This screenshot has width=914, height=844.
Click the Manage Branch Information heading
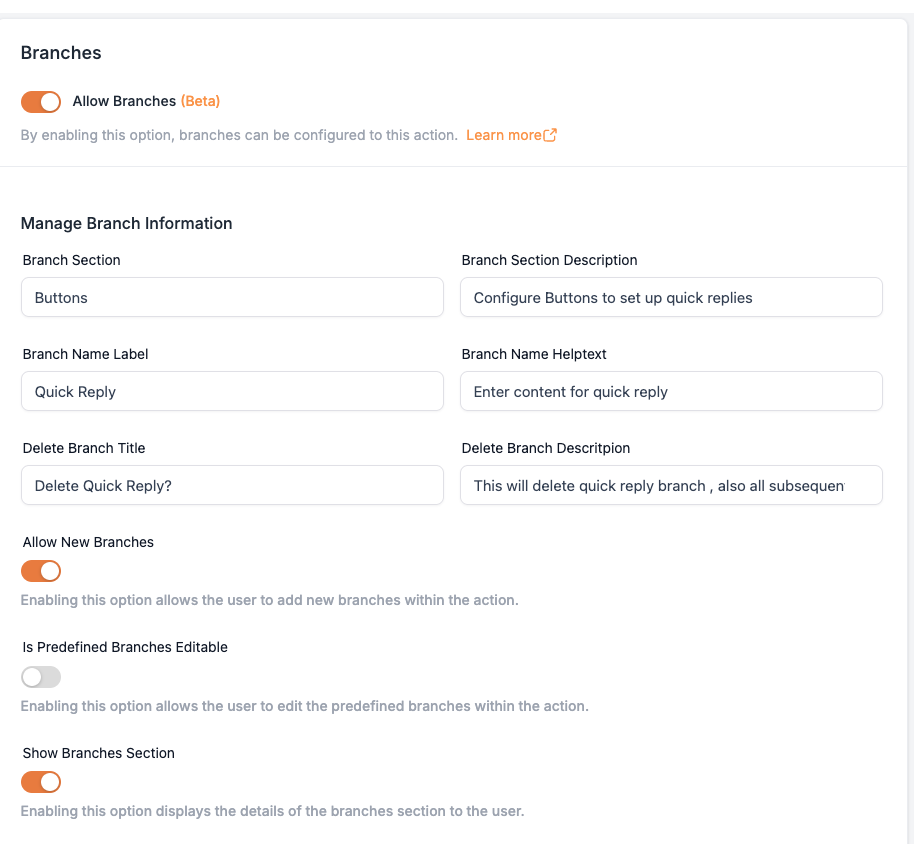[126, 223]
